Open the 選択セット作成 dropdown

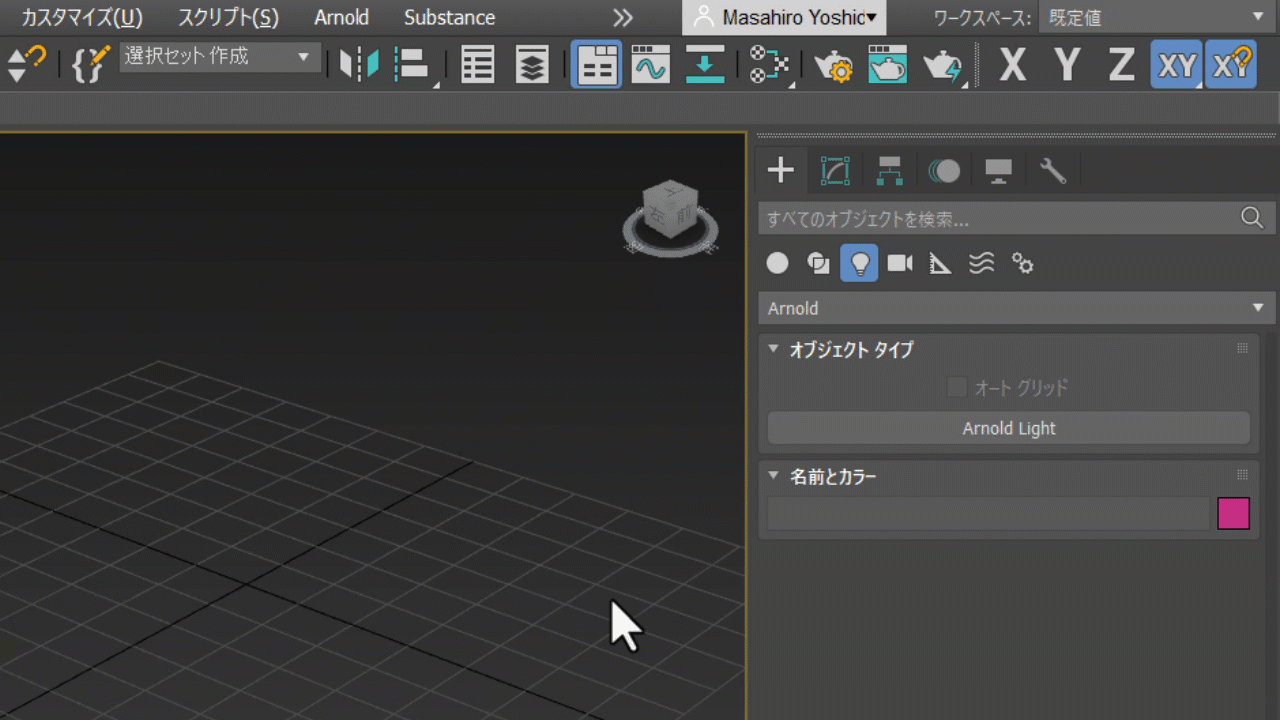click(220, 57)
